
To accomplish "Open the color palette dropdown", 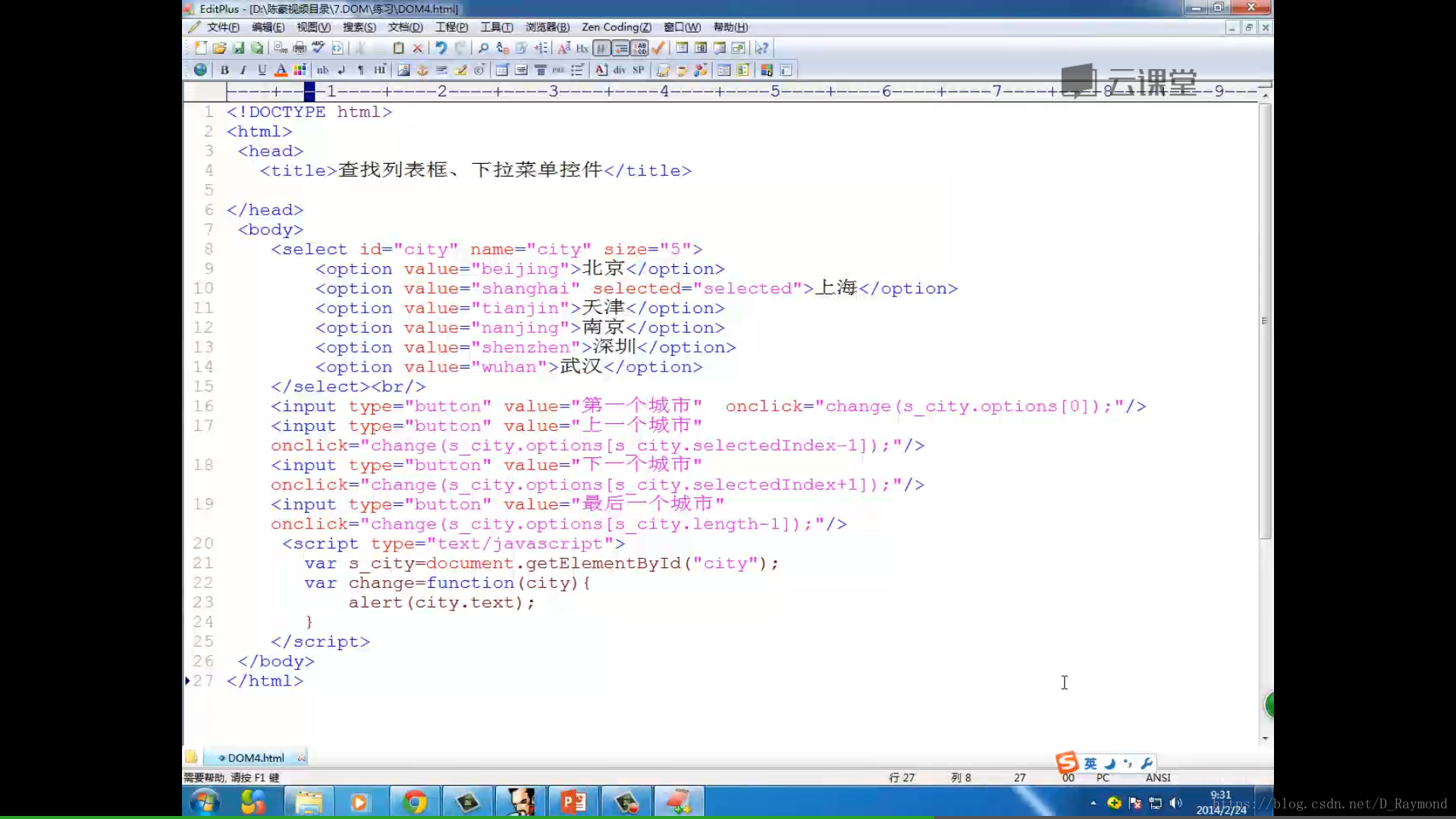I will coord(300,70).
